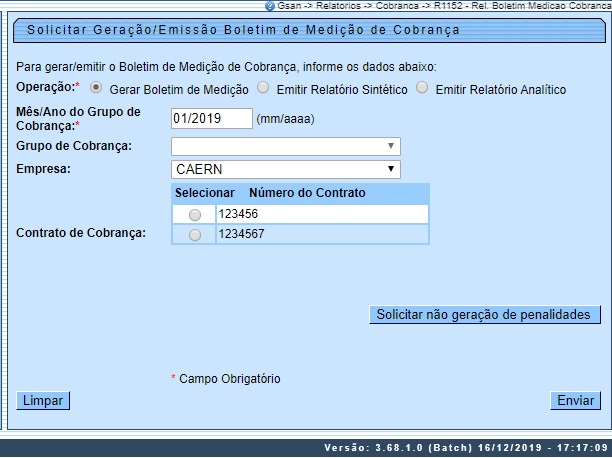Viewport: 612px width, 458px height.
Task: Select contract 123456 radio button
Action: [194, 214]
